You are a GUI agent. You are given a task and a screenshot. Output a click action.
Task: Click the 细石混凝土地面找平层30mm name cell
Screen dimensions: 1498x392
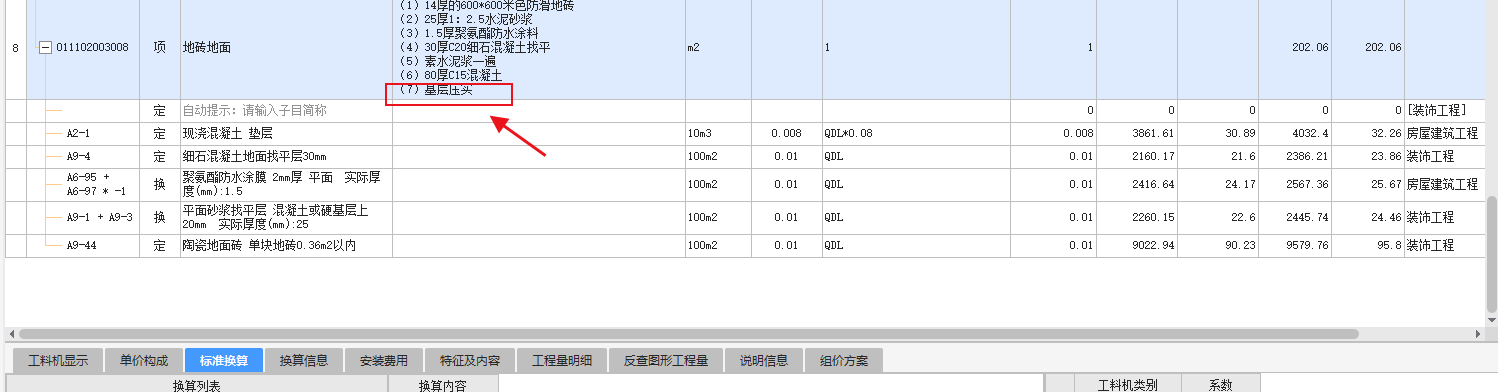[x=286, y=157]
